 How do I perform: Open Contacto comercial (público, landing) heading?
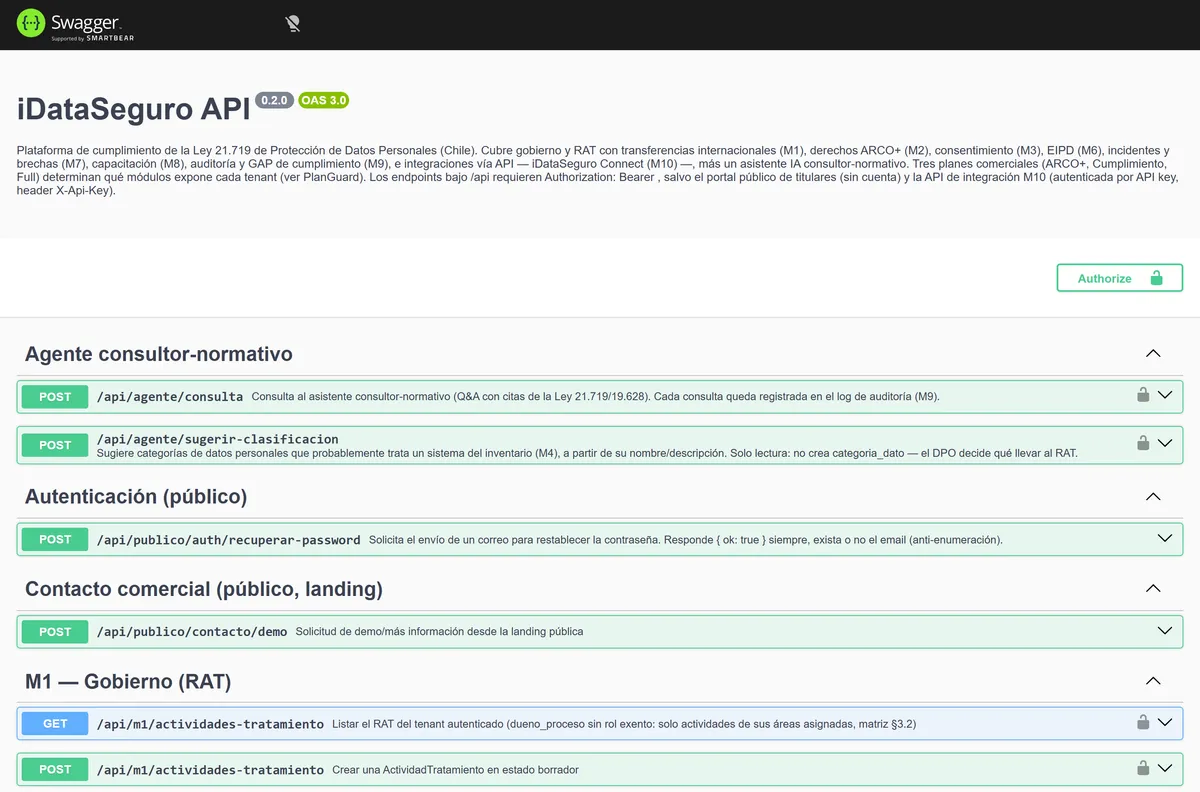tap(204, 589)
